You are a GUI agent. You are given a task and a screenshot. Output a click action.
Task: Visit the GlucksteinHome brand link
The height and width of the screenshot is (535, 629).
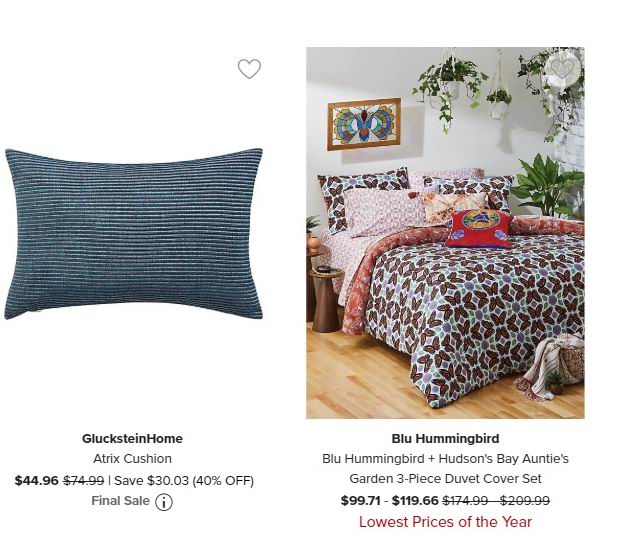(x=132, y=438)
